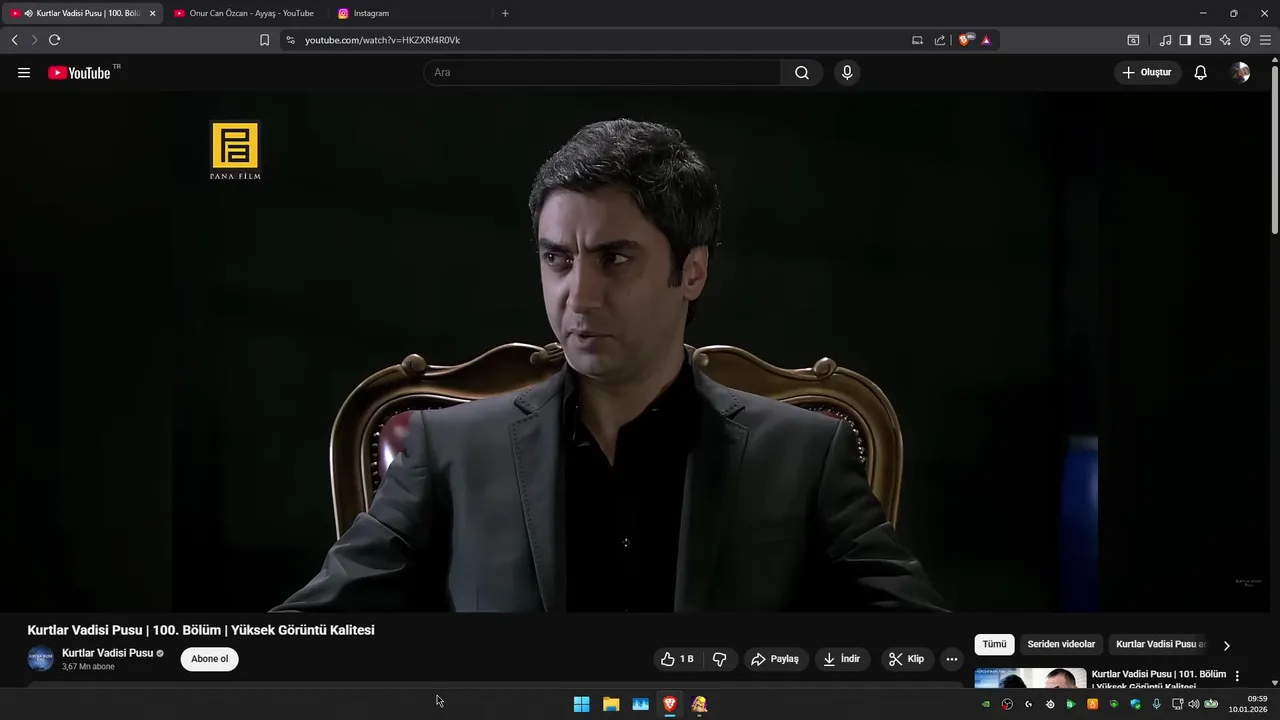Share this page from address bar
1280x720 pixels.
coord(940,40)
